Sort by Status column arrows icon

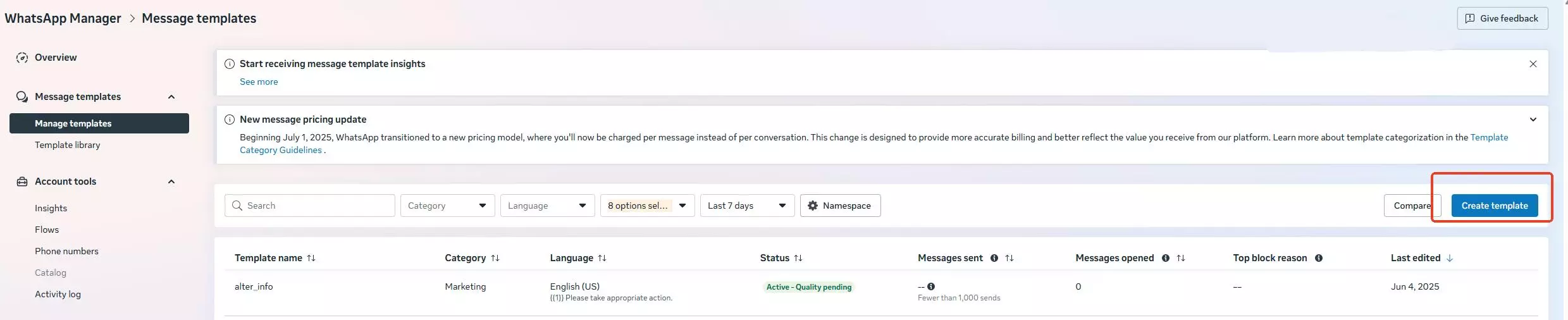(x=798, y=258)
